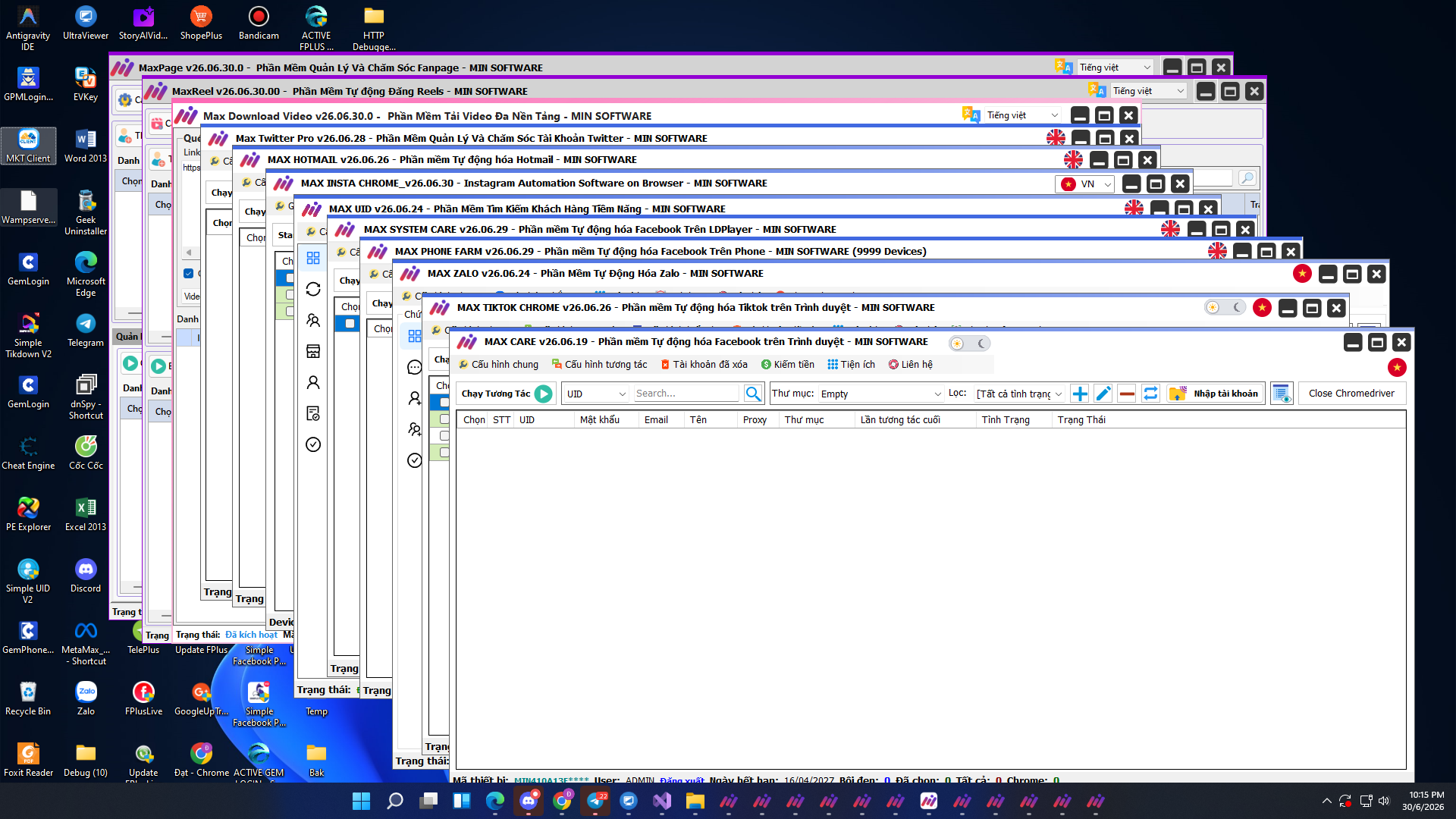Click the Chạy Tương Tác label button
The height and width of the screenshot is (819, 1456).
496,394
